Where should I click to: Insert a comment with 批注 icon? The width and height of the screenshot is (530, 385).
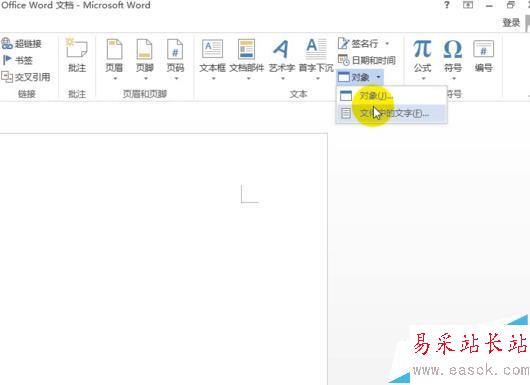tap(77, 49)
